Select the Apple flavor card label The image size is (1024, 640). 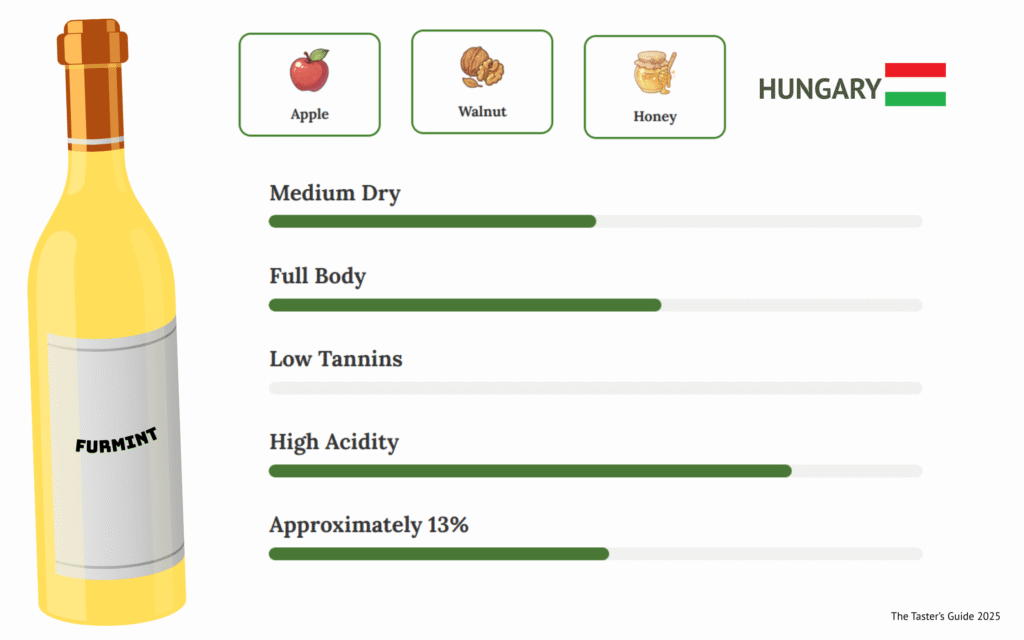pyautogui.click(x=309, y=114)
